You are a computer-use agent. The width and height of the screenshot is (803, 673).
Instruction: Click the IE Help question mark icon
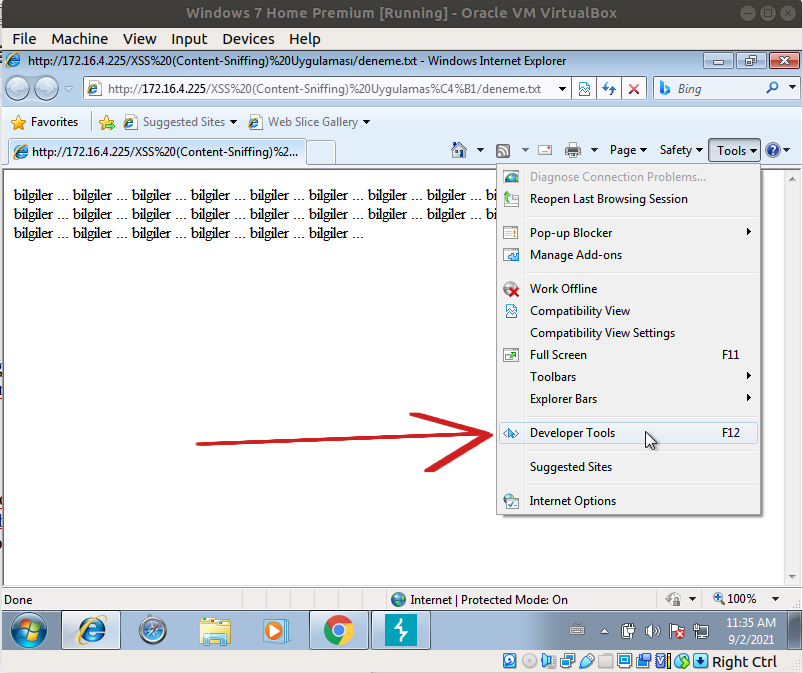[772, 150]
